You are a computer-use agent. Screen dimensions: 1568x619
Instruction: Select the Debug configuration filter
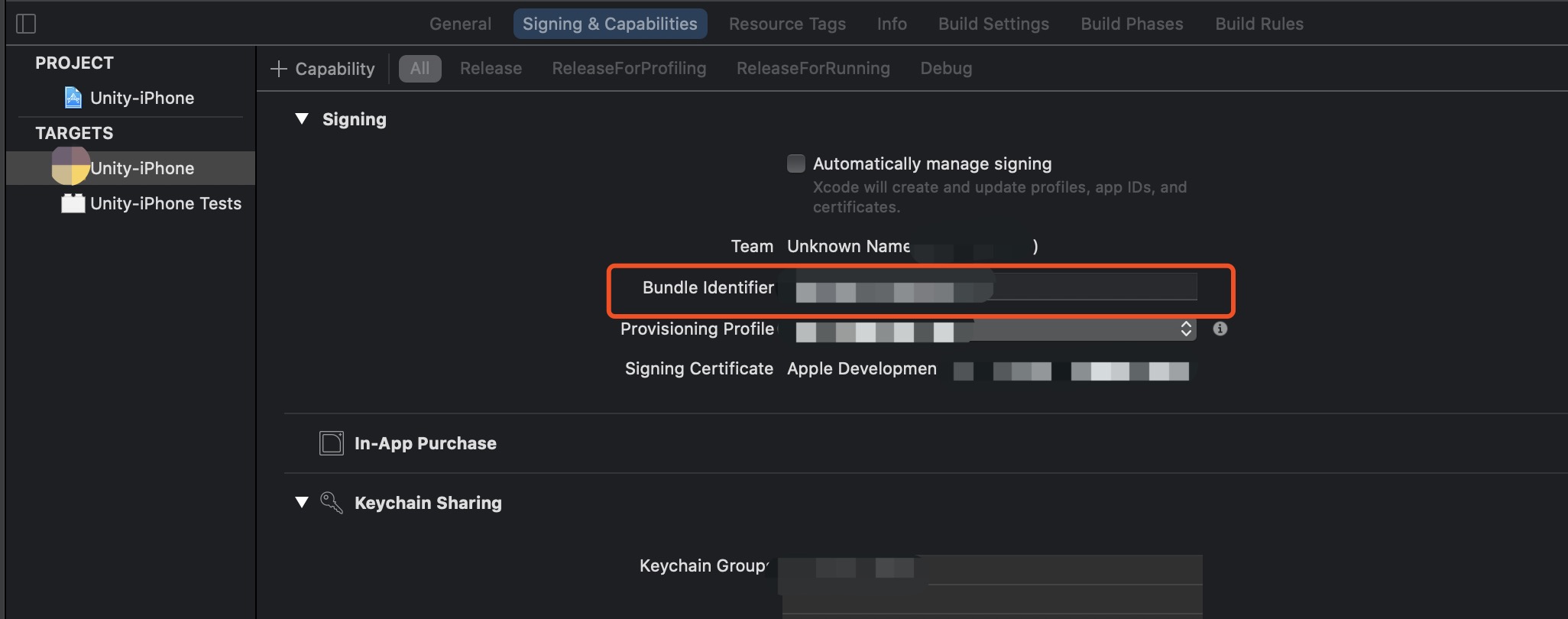tap(946, 68)
